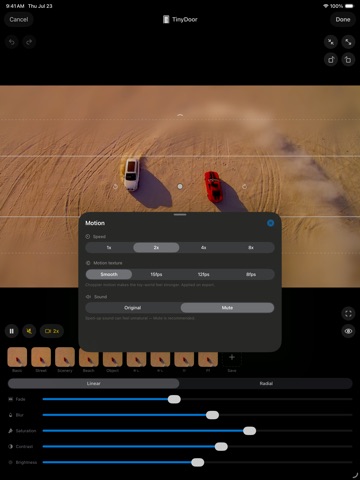Image resolution: width=360 pixels, height=480 pixels.
Task: Click the top arc handle above focus band
Action: (x=180, y=115)
